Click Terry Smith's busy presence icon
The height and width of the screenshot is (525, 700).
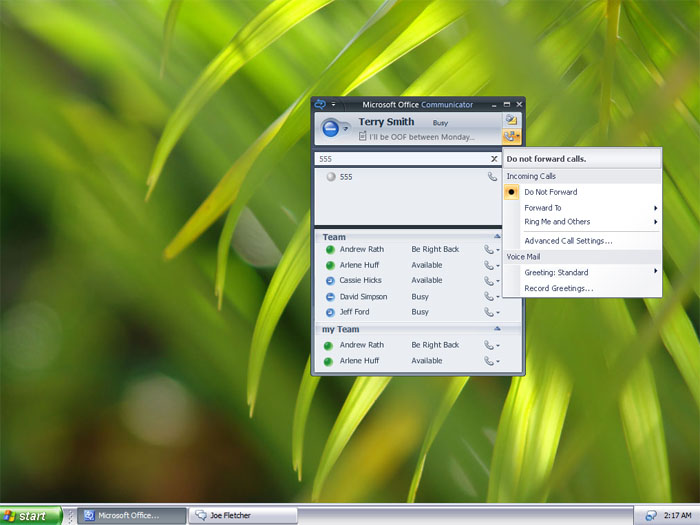click(x=331, y=129)
